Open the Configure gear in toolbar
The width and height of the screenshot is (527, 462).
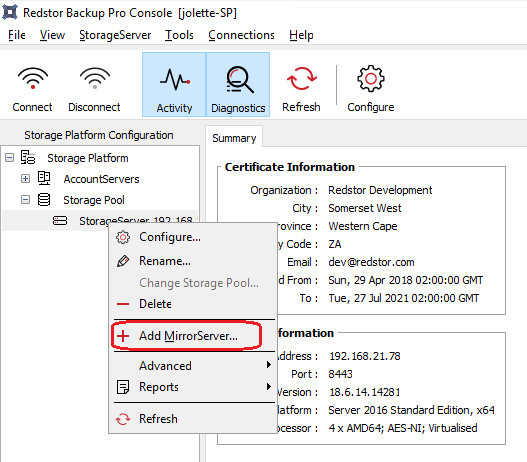coord(370,79)
